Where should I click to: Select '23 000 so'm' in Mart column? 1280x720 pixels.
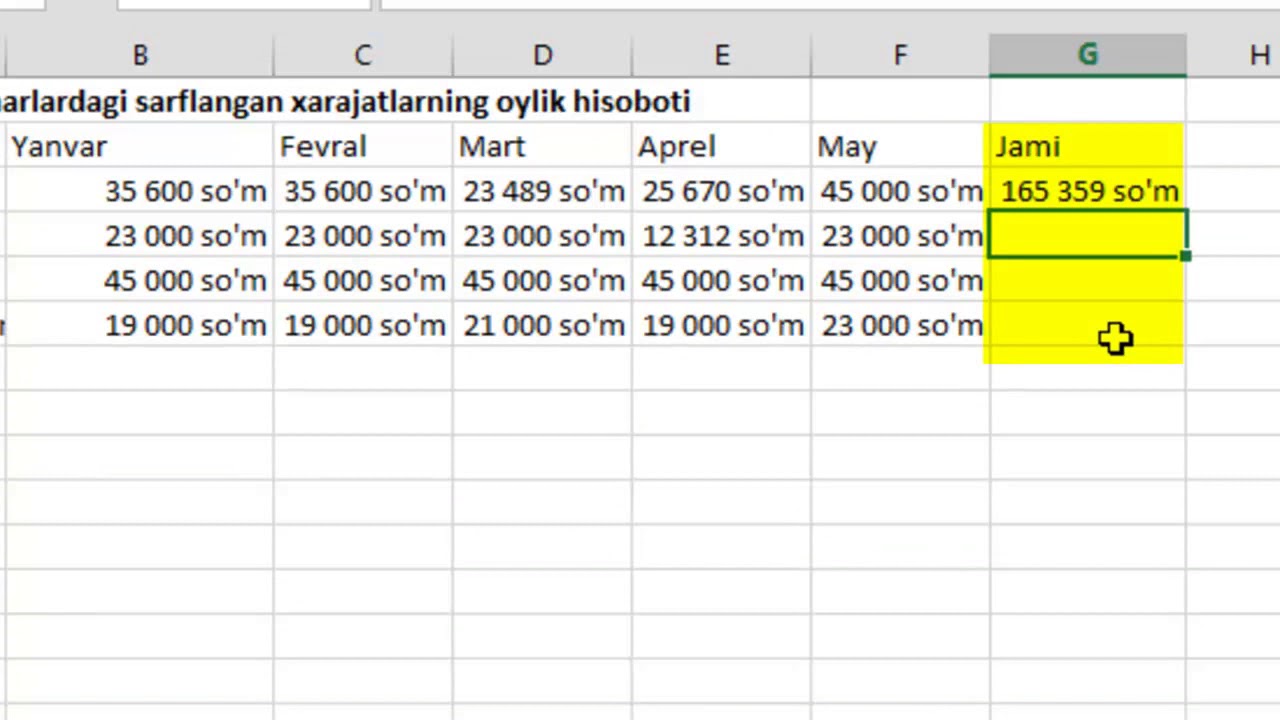coord(542,236)
